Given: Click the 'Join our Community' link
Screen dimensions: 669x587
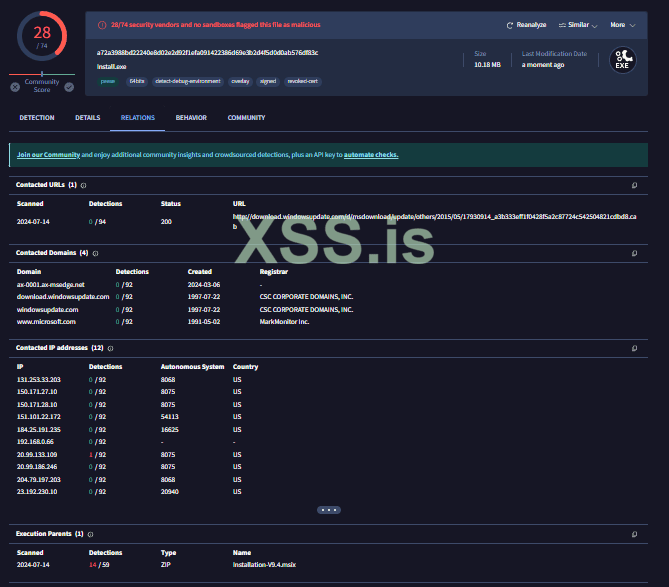Looking at the screenshot, I should tap(48, 155).
